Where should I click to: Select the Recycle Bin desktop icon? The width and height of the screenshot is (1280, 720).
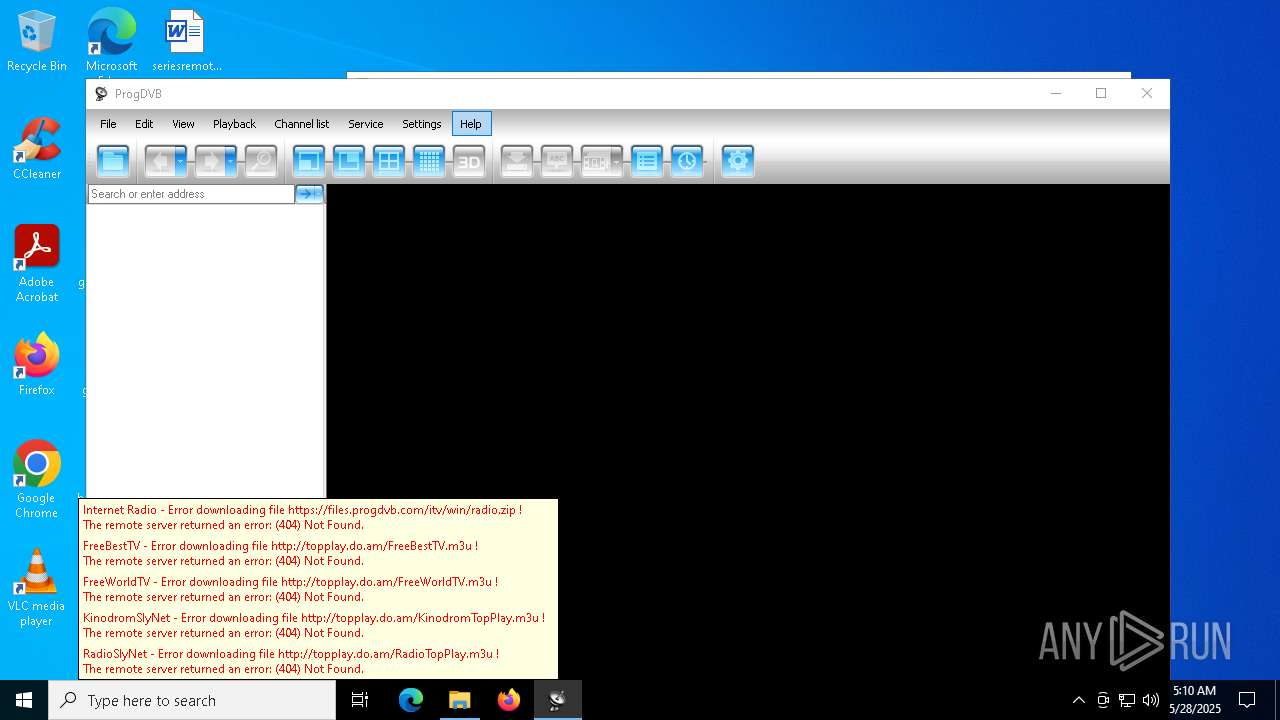(37, 41)
